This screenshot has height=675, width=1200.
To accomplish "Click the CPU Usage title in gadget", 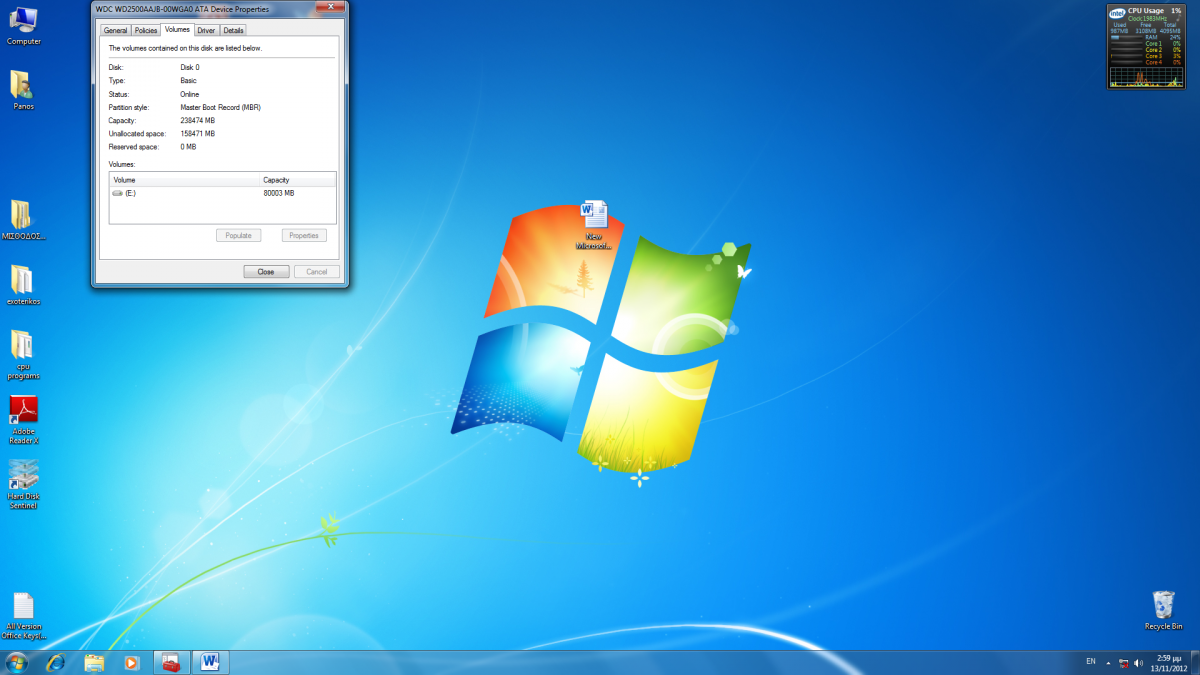I will pos(1146,10).
